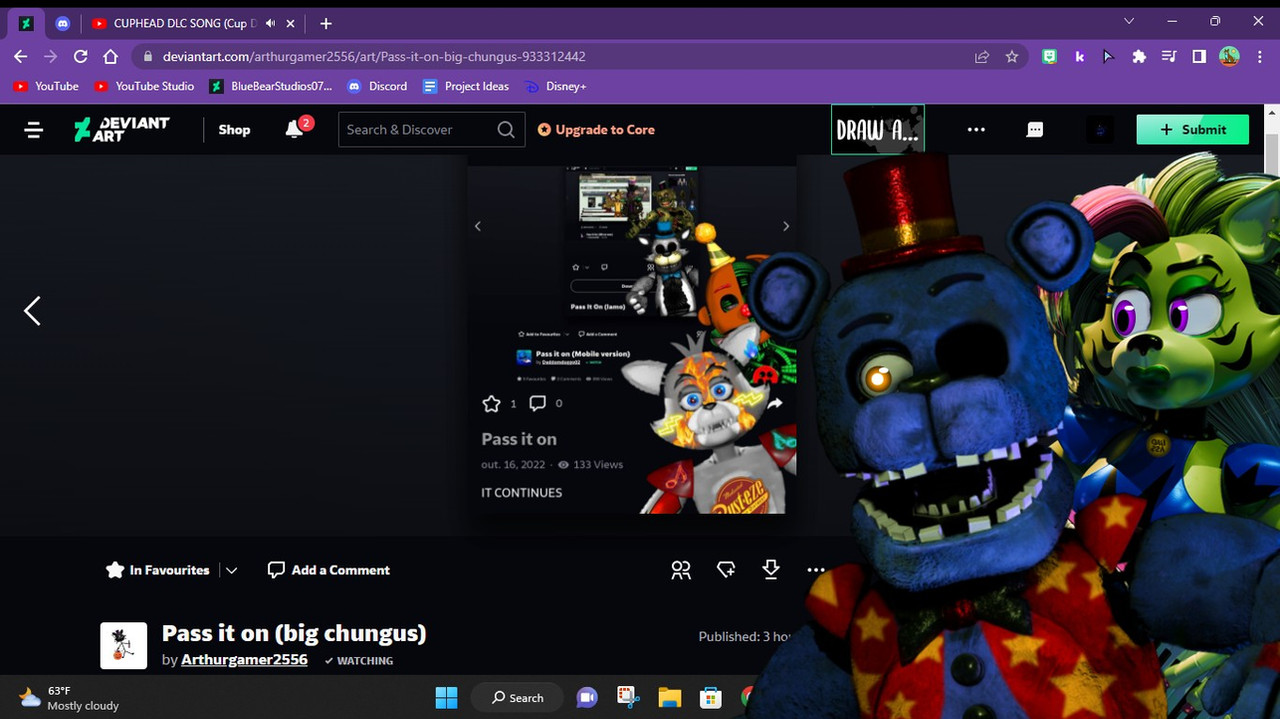
Task: Toggle the browser side panel
Action: [1199, 57]
